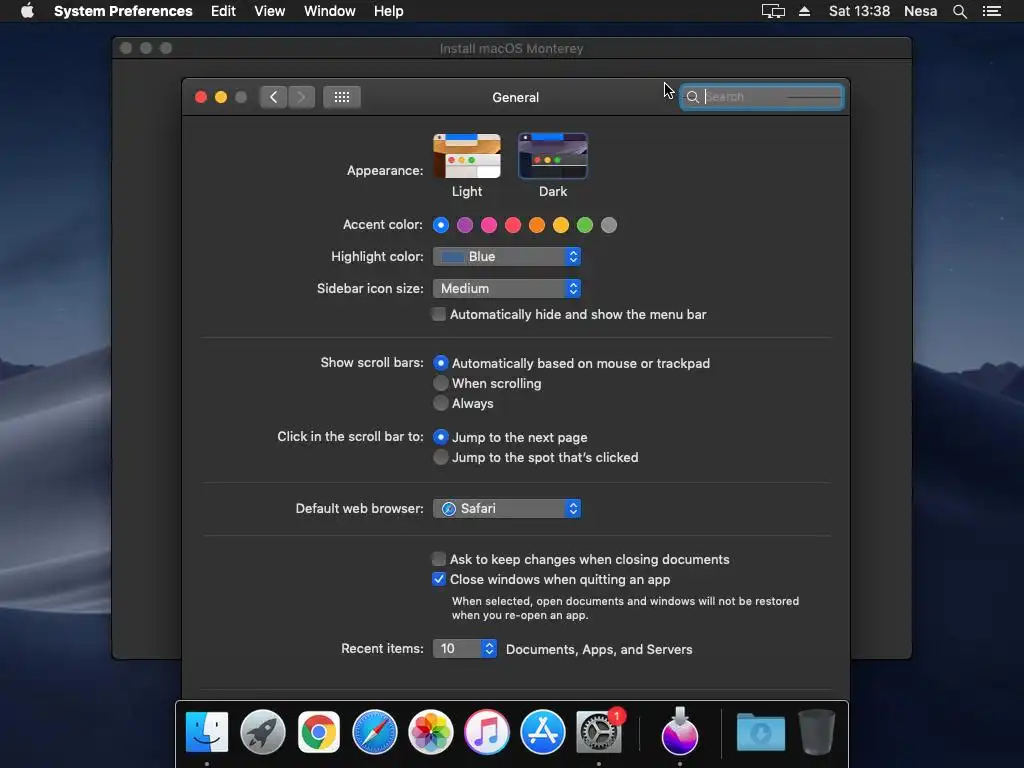Screen dimensions: 1024x768
Task: Click the screen mirroring display icon
Action: [x=773, y=11]
